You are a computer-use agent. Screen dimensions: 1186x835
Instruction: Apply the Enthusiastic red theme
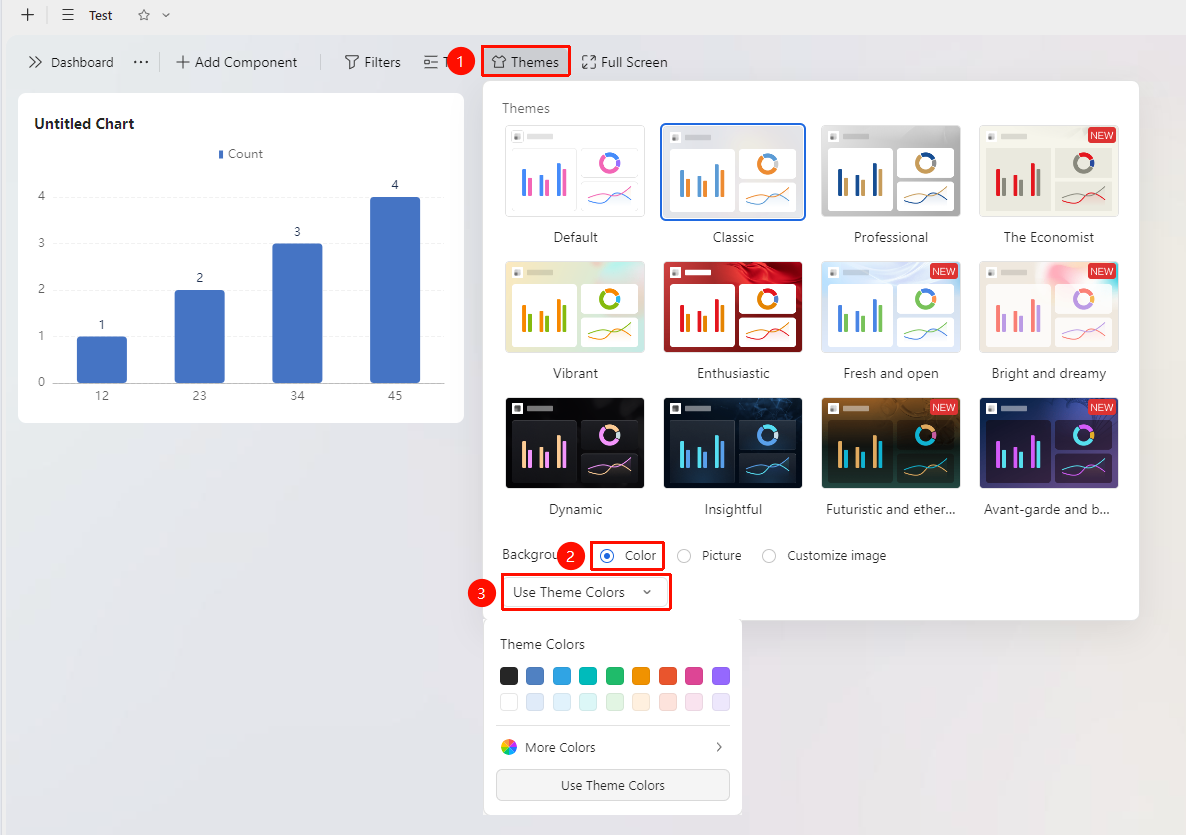733,307
